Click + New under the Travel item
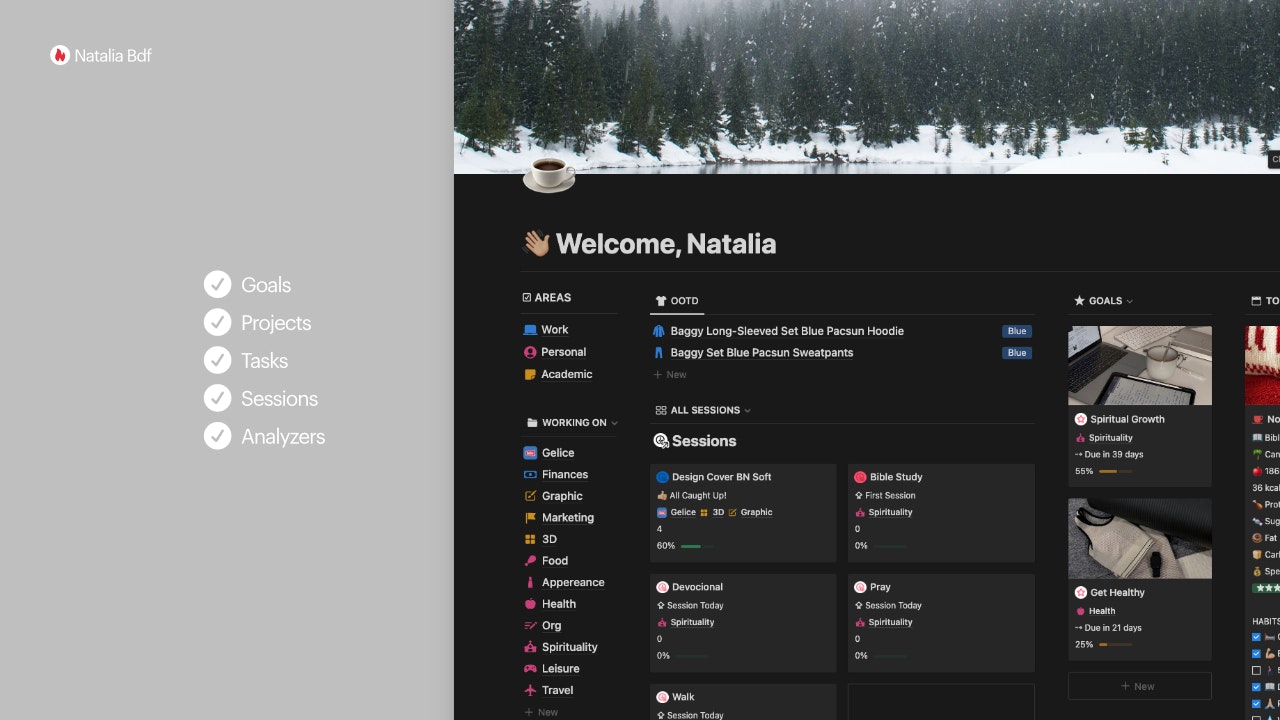This screenshot has width=1280, height=720. 541,712
